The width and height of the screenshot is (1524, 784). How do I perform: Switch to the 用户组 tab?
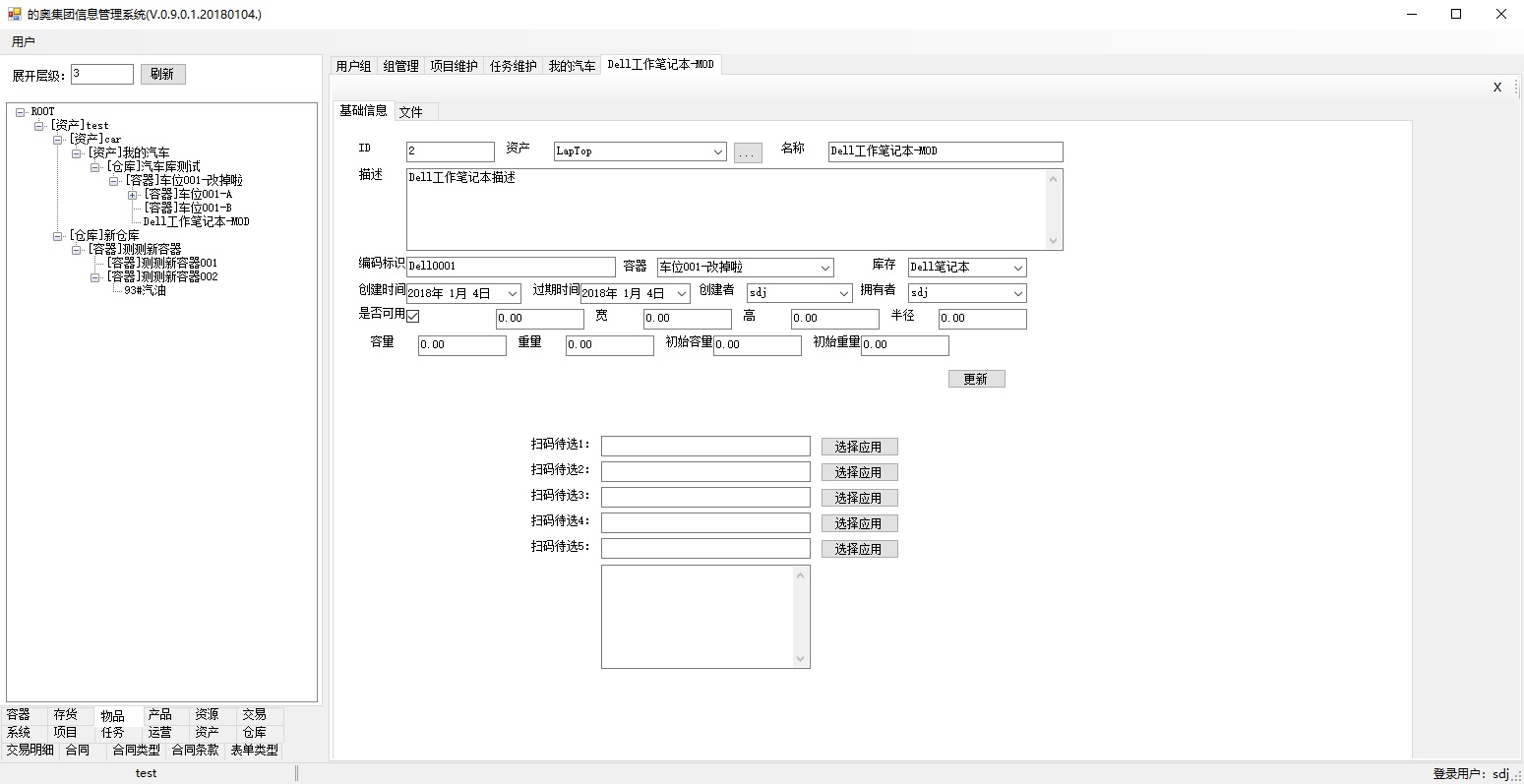(353, 65)
